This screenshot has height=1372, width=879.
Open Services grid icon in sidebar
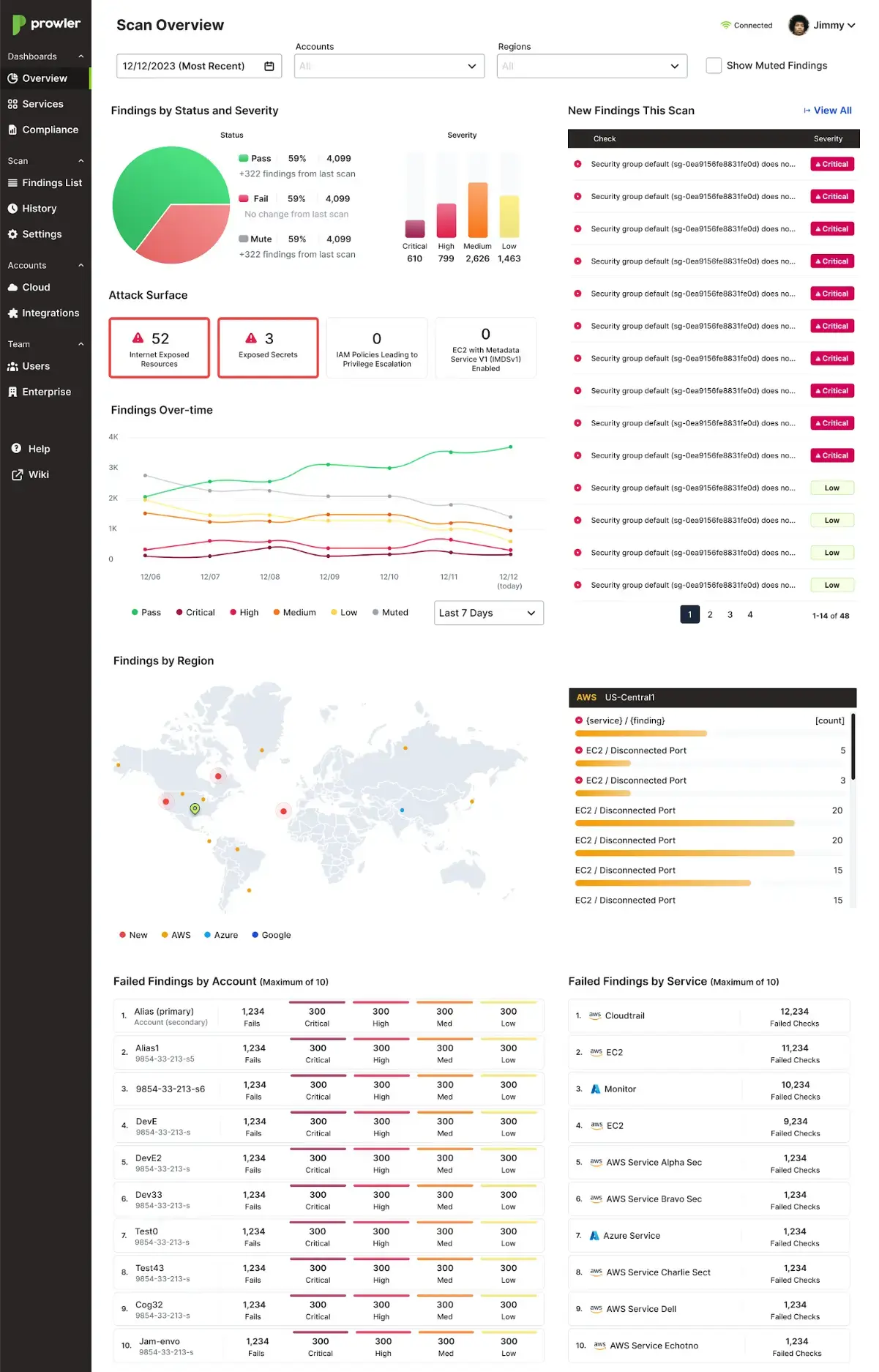click(12, 104)
